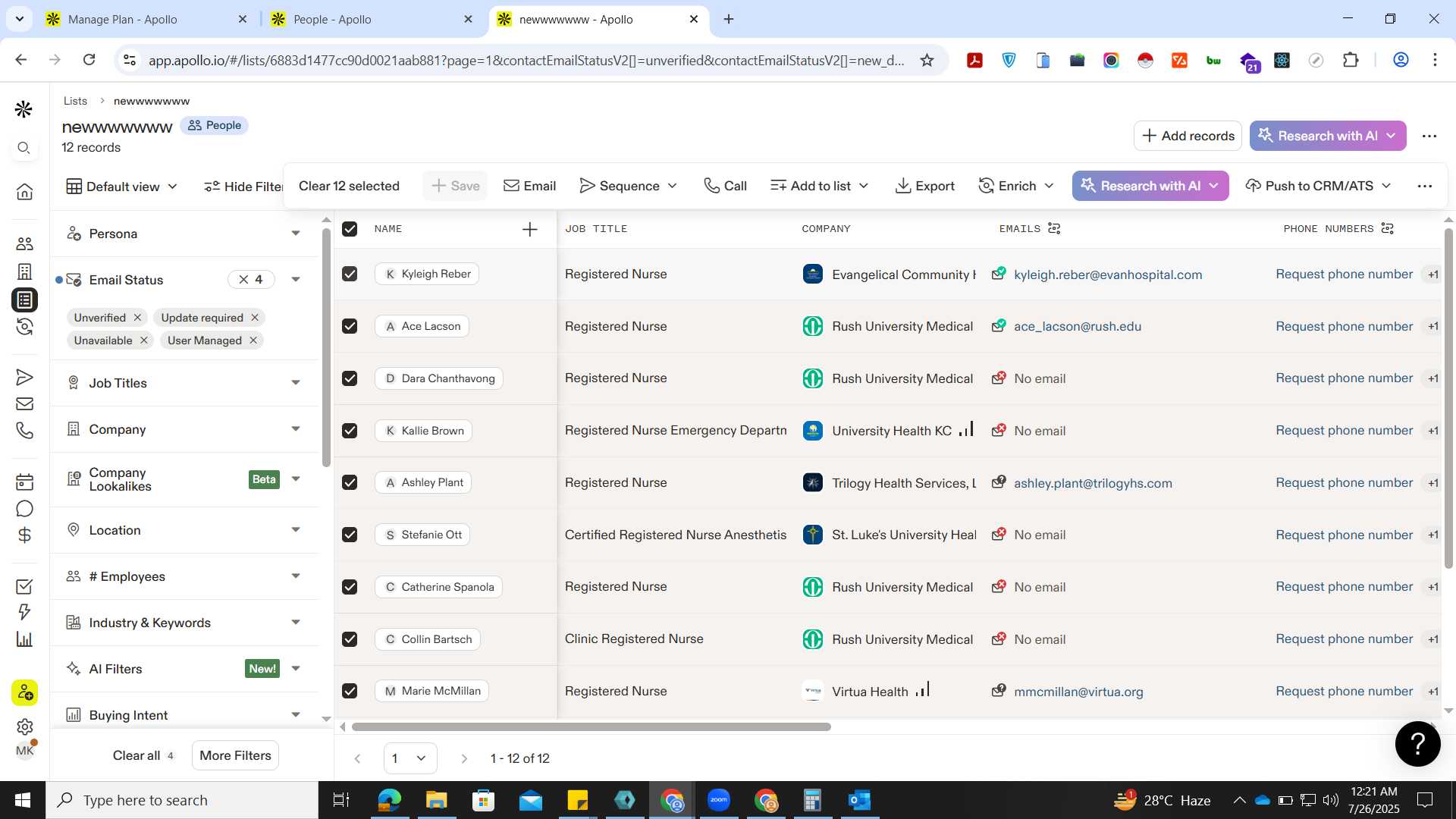Click the sidebar search magnifier icon
The image size is (1456, 819).
point(24,148)
